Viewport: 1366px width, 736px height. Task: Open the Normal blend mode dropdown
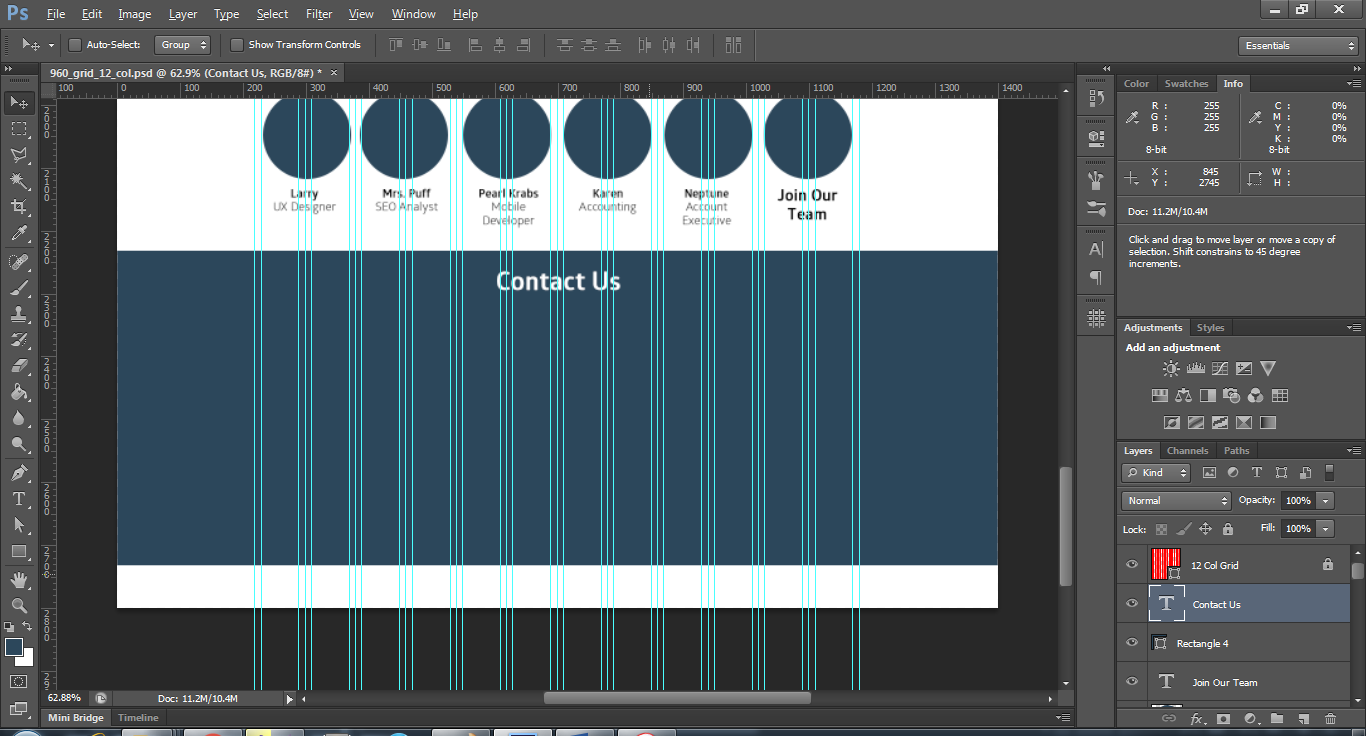[x=1176, y=500]
